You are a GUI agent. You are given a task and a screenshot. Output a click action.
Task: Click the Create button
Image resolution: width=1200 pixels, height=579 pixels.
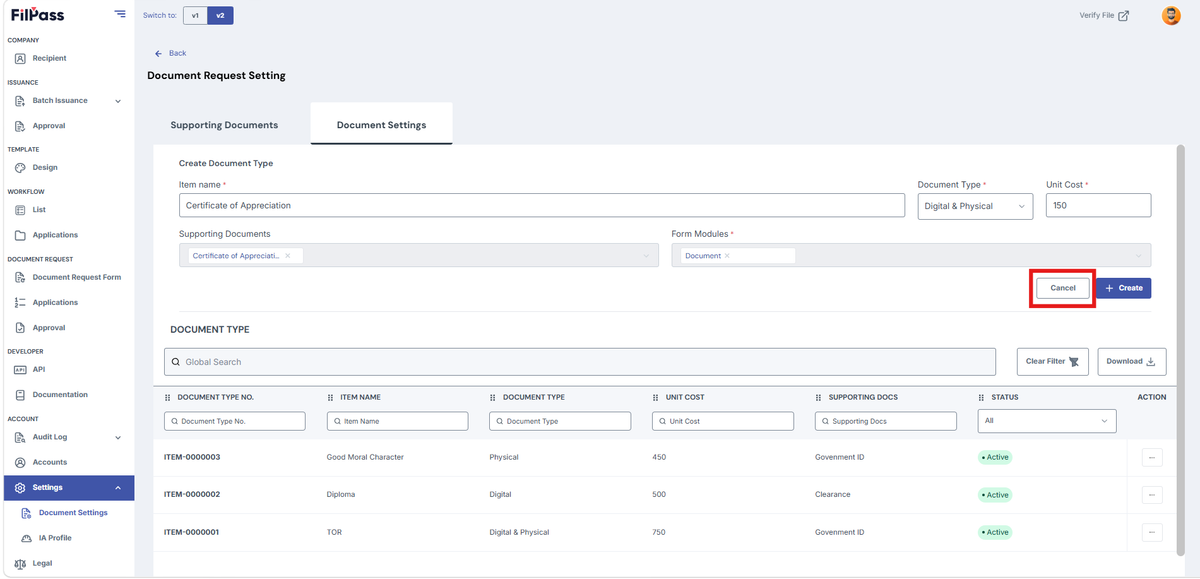[1124, 288]
